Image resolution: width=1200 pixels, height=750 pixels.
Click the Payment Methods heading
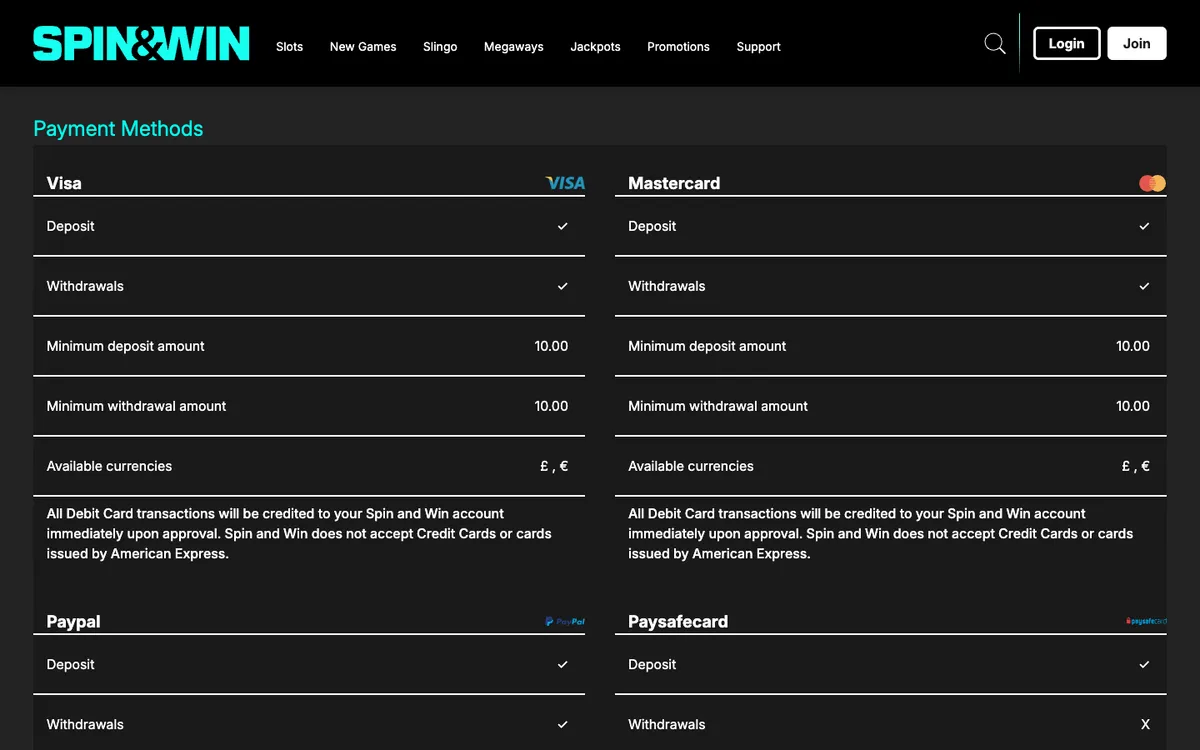[118, 128]
